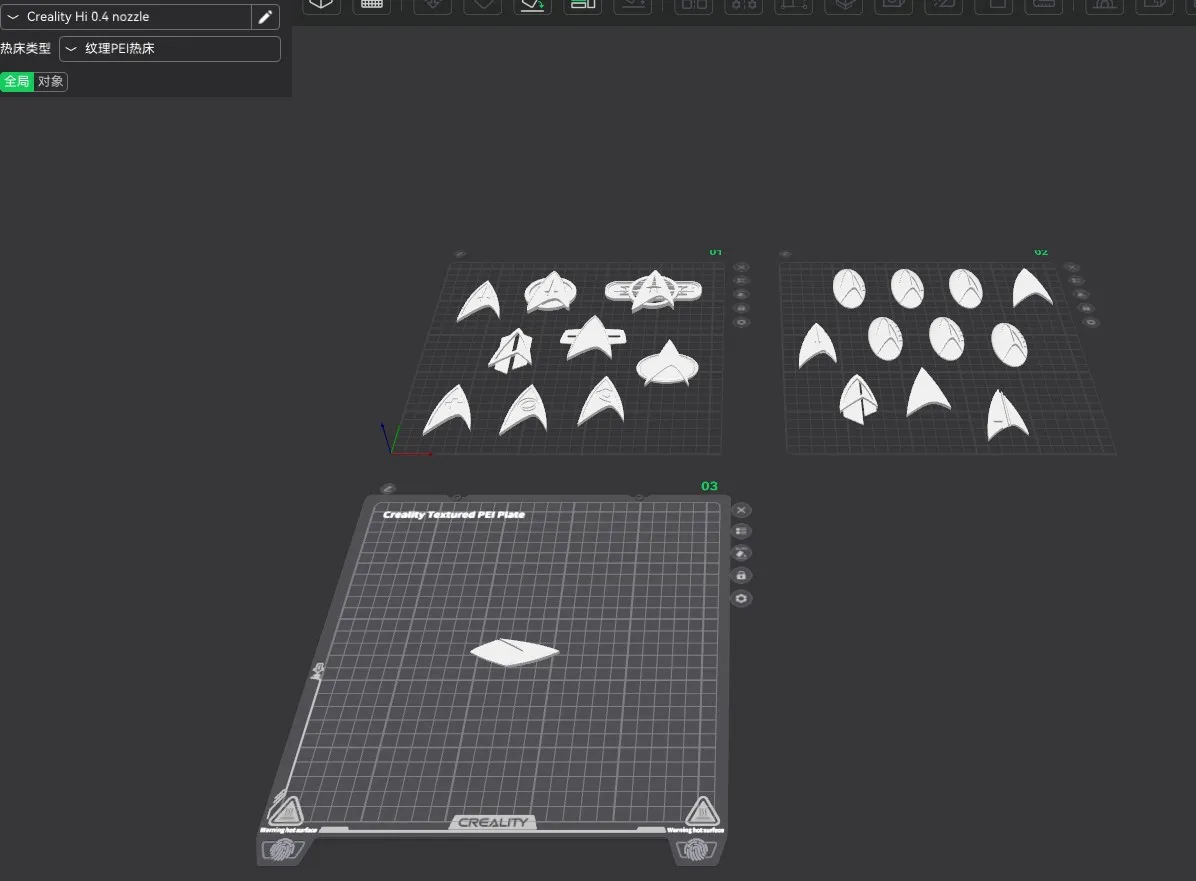The height and width of the screenshot is (881, 1196).
Task: Click the orient icon beside plate 02
Action: pos(1081,294)
